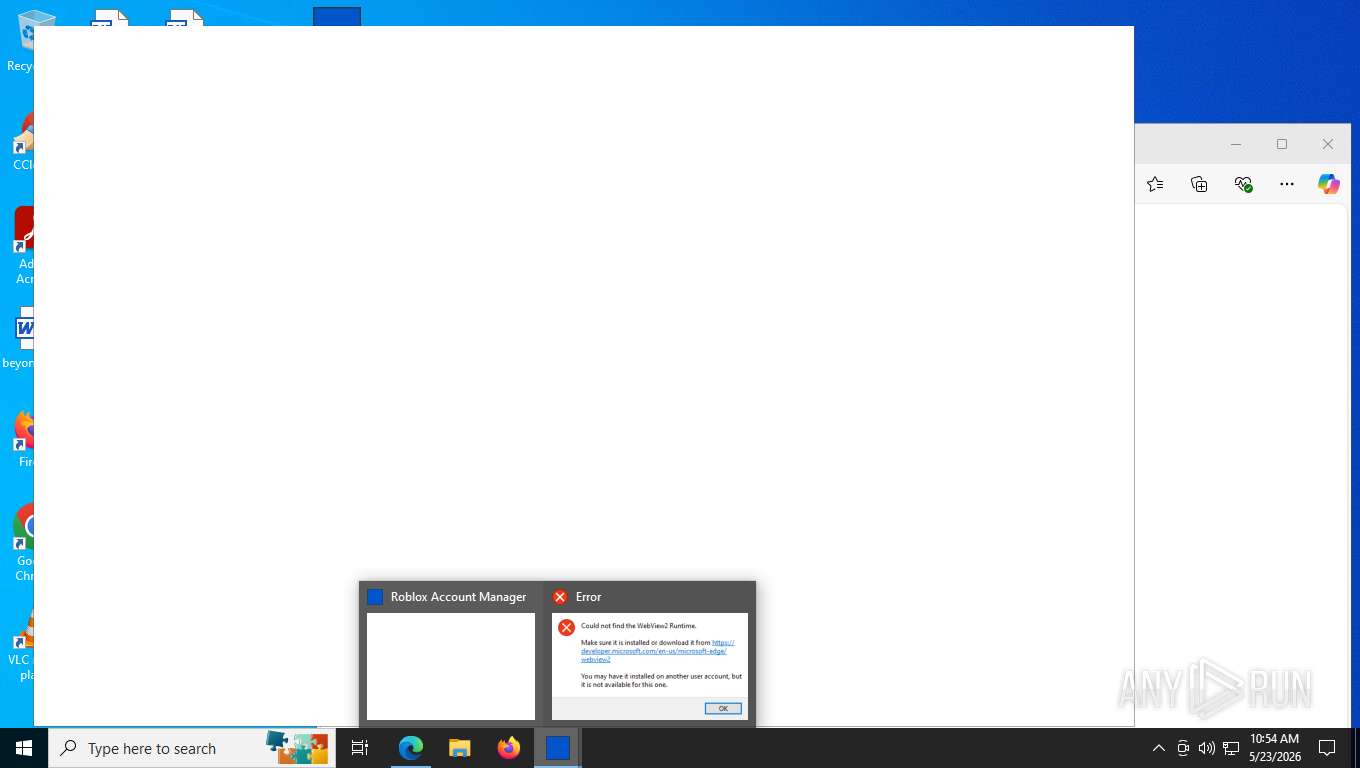
Task: Maximize the Edge window
Action: point(1282,144)
